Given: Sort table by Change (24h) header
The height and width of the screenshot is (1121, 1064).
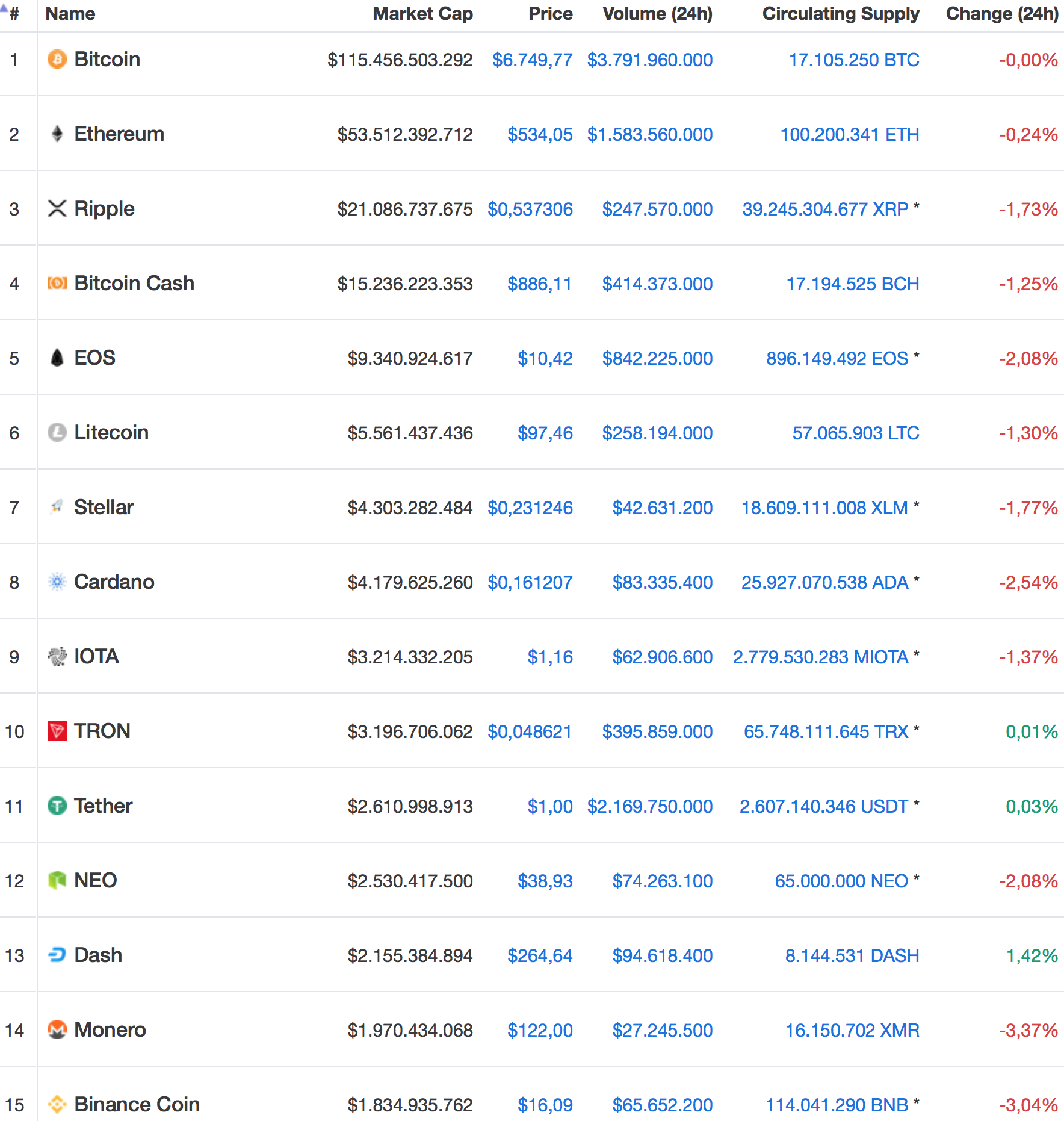Looking at the screenshot, I should point(1002,14).
